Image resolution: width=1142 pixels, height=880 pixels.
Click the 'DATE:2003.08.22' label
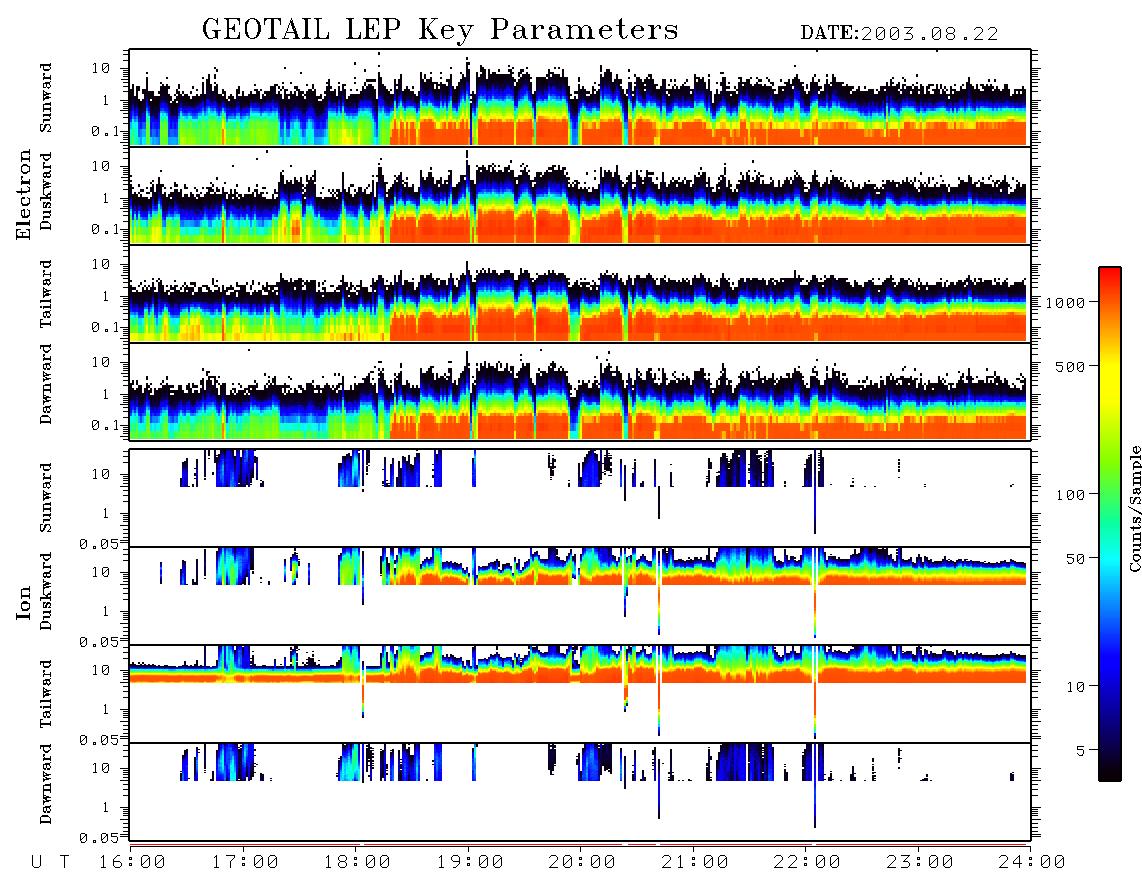pos(899,34)
